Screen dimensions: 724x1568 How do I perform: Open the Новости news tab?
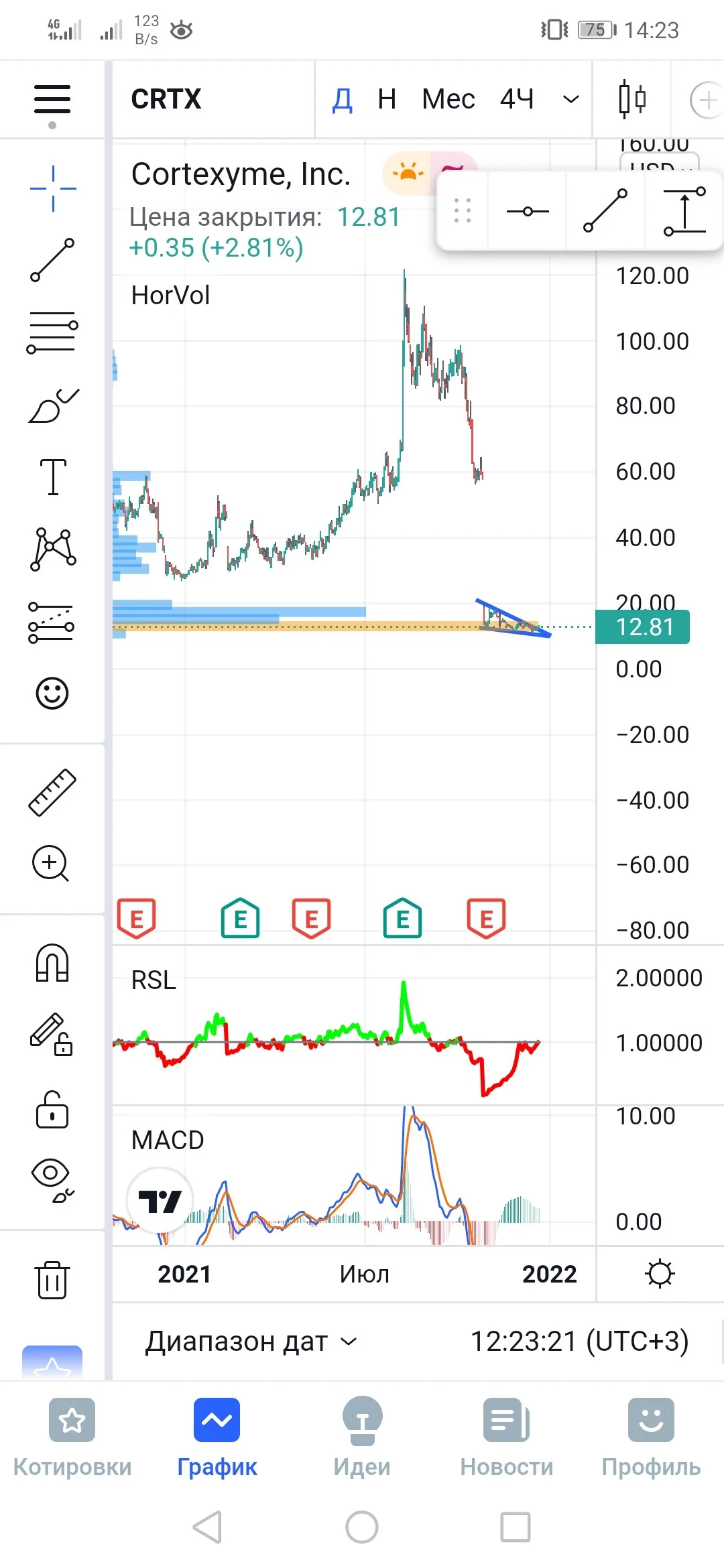(x=507, y=1439)
